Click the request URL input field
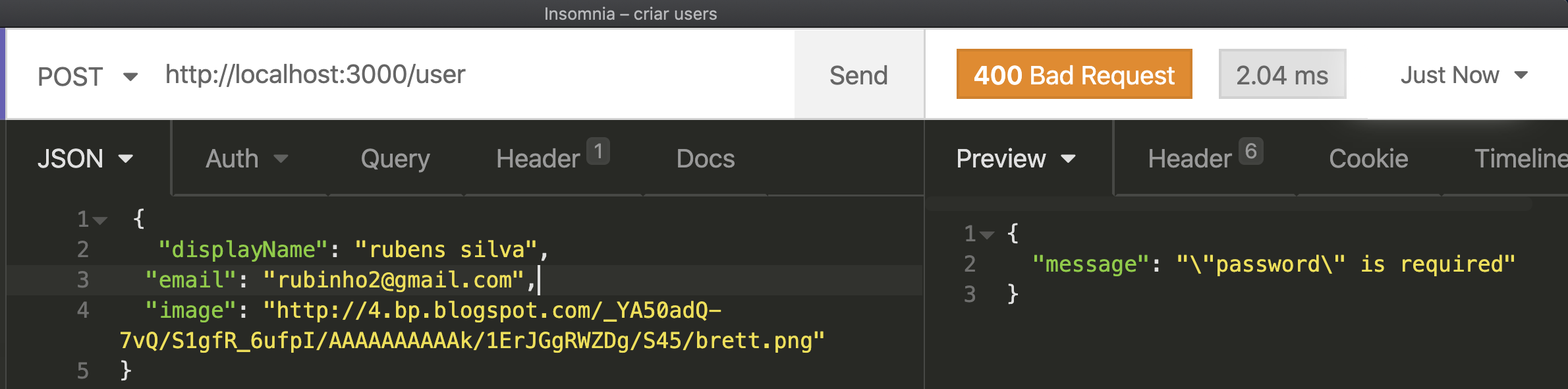 [x=461, y=75]
